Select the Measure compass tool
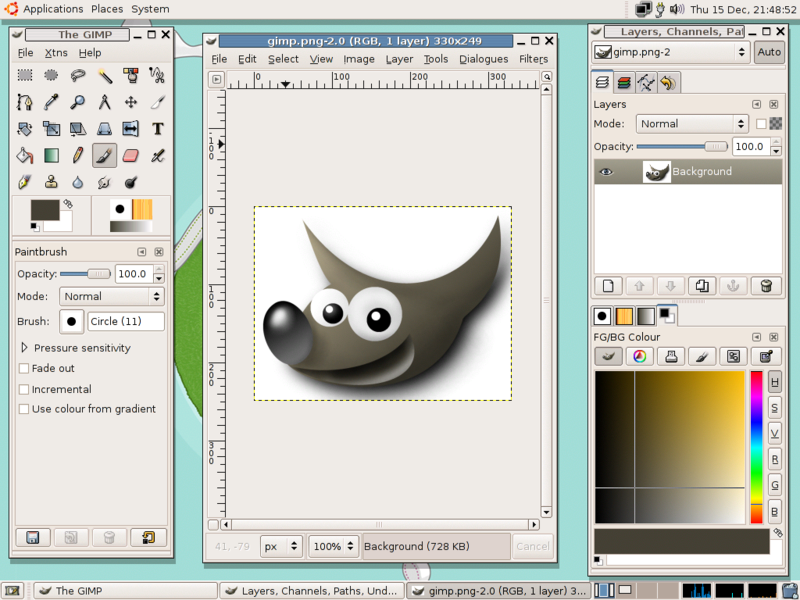The image size is (800, 600). (x=106, y=102)
